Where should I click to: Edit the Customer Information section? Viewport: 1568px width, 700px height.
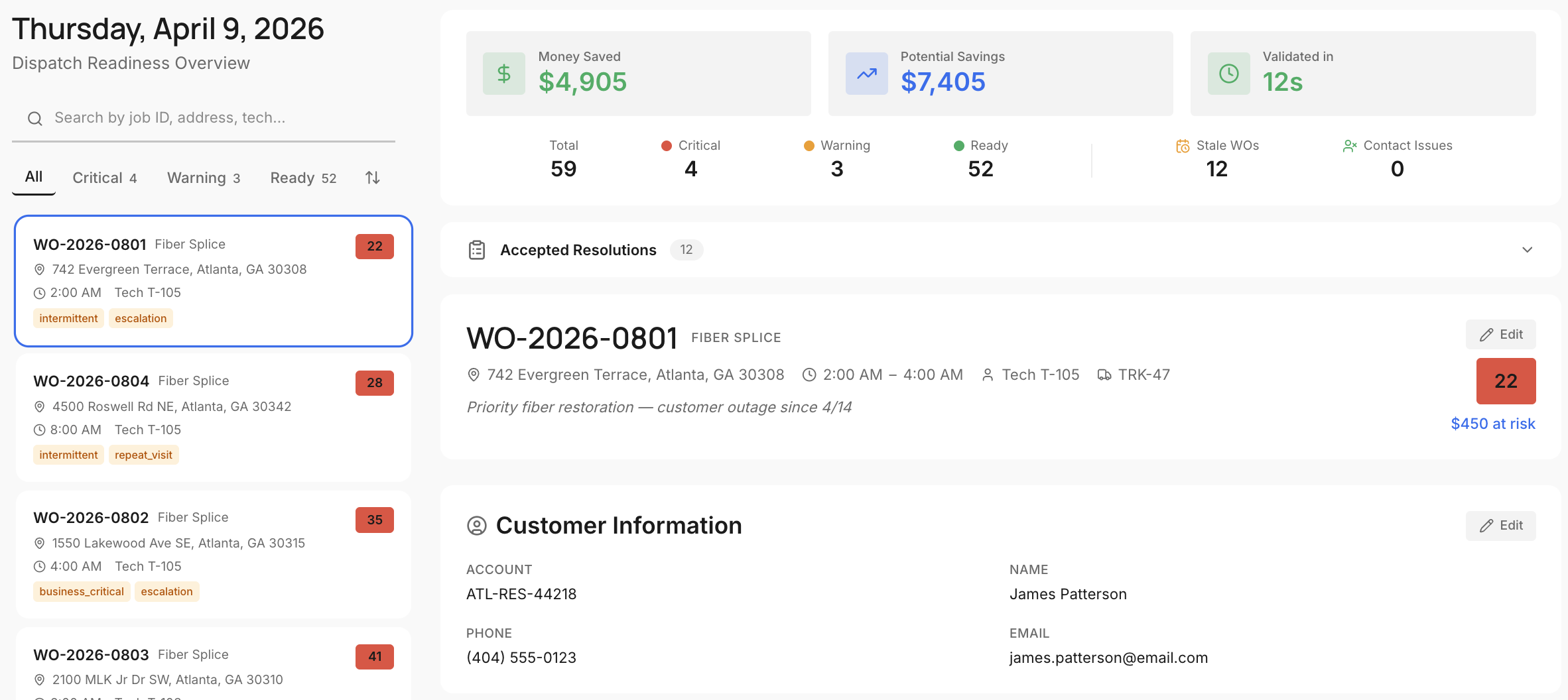[x=1501, y=526]
